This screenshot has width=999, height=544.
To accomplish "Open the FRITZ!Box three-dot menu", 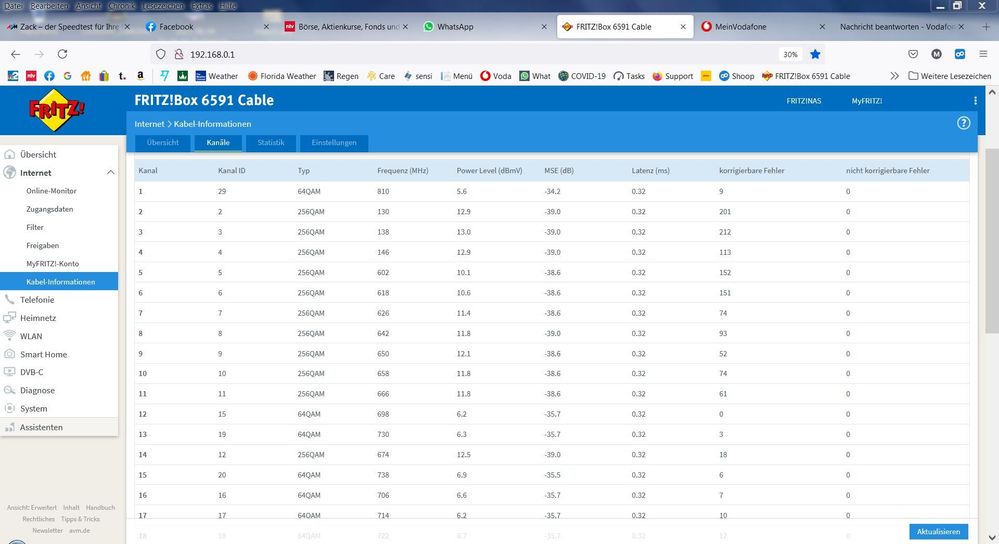I will click(975, 101).
